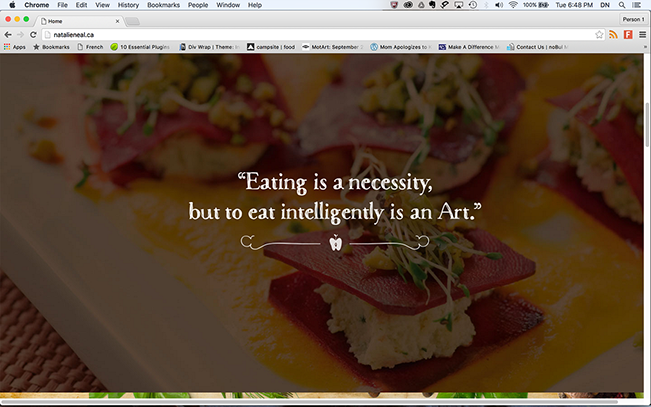Image resolution: width=651 pixels, height=407 pixels.
Task: Open the Apps shortcut in bookmarks bar
Action: (14, 46)
